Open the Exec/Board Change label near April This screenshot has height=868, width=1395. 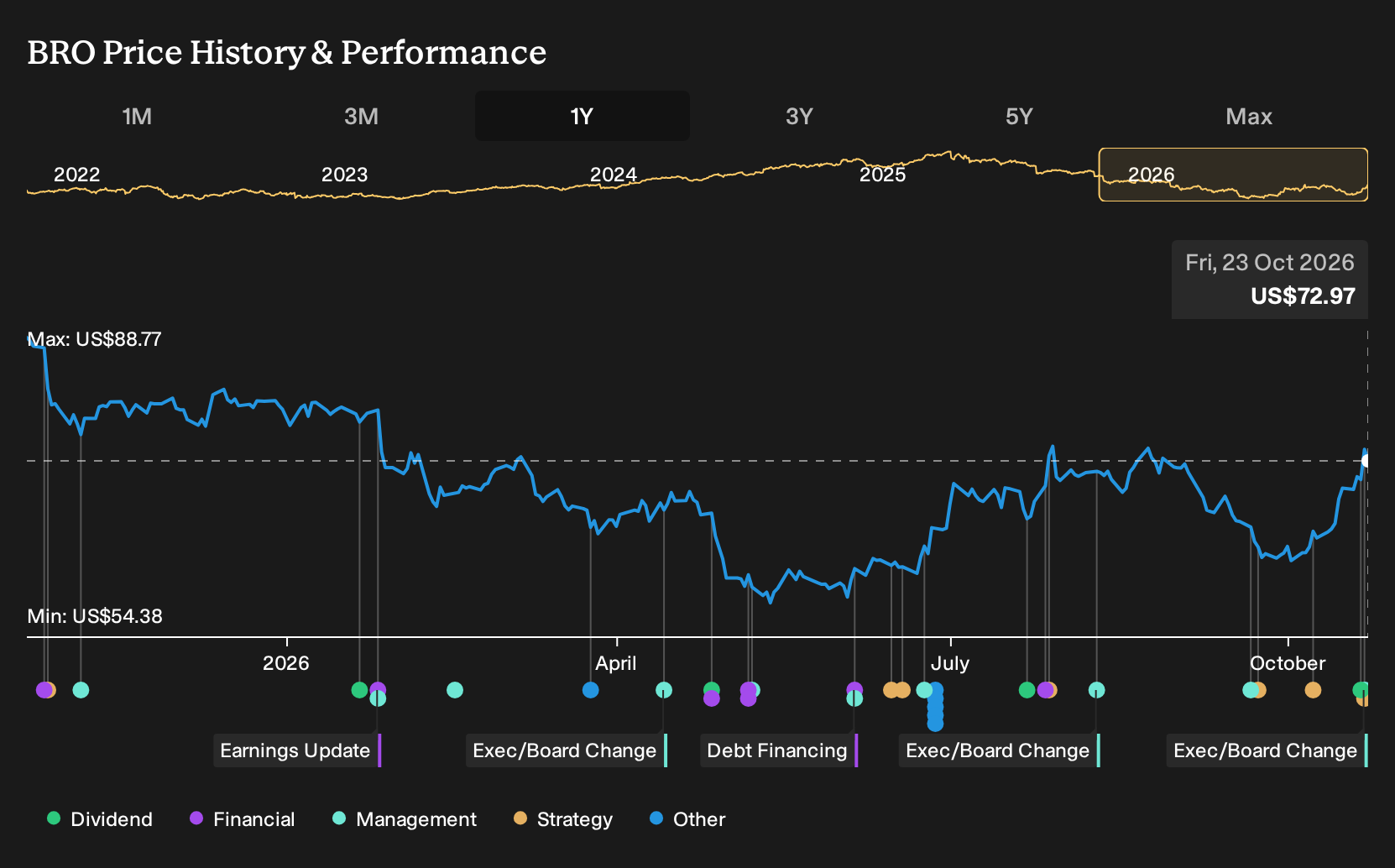tap(567, 750)
